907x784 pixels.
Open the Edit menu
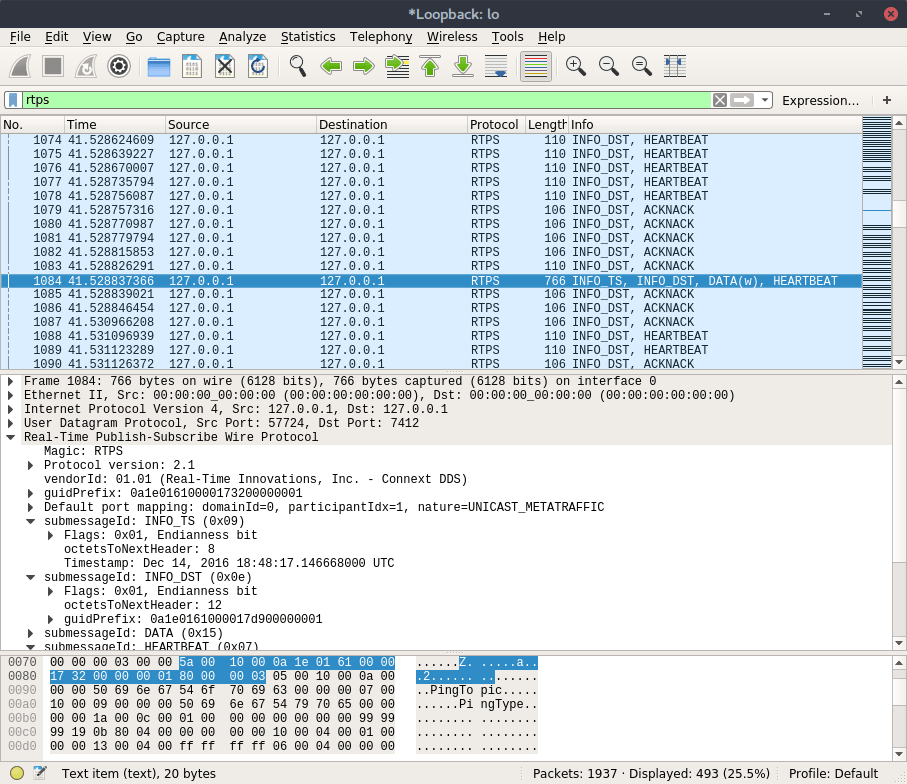point(57,37)
